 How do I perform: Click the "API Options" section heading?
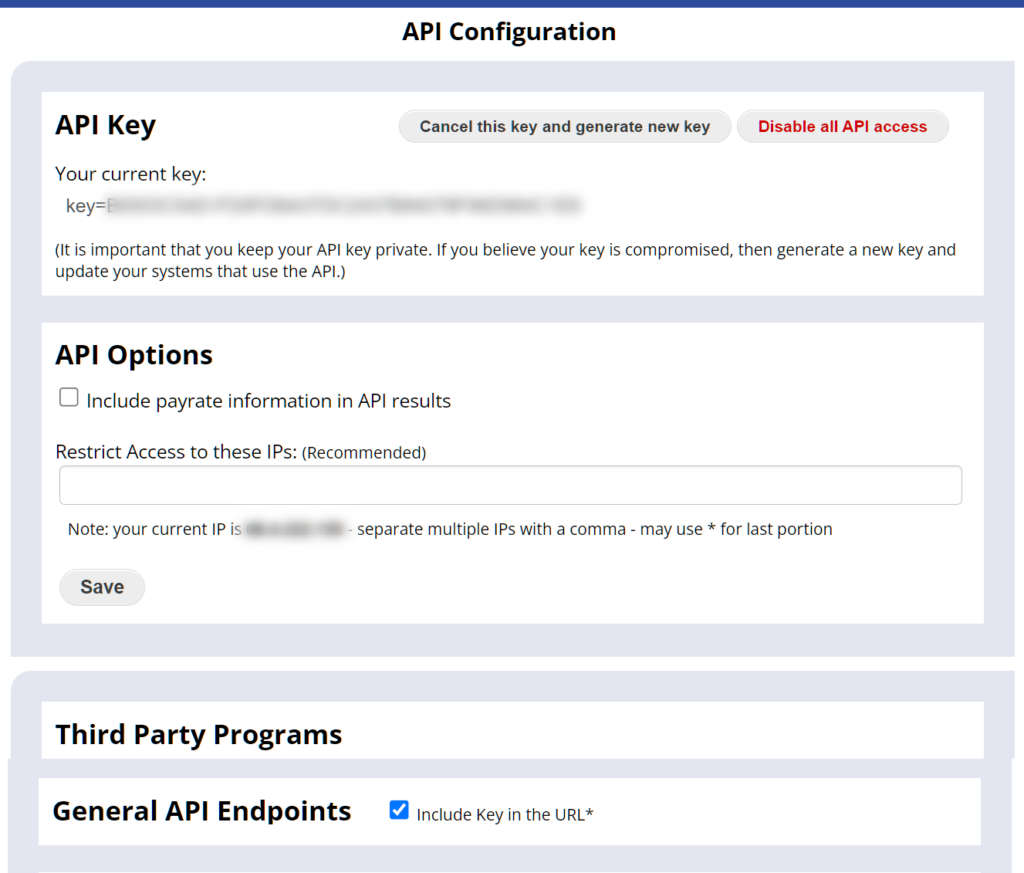point(133,354)
